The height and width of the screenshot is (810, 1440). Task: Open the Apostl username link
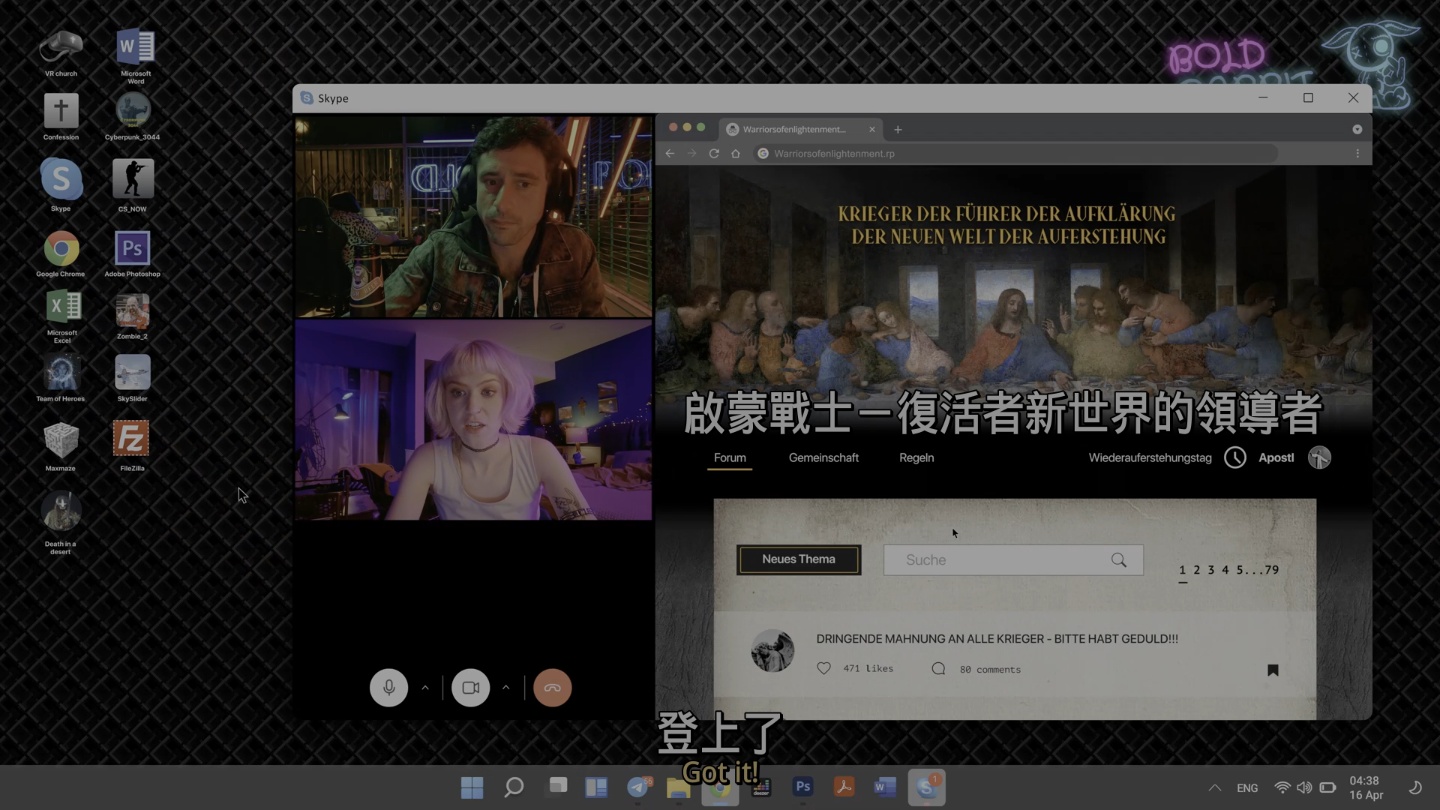[x=1276, y=458]
